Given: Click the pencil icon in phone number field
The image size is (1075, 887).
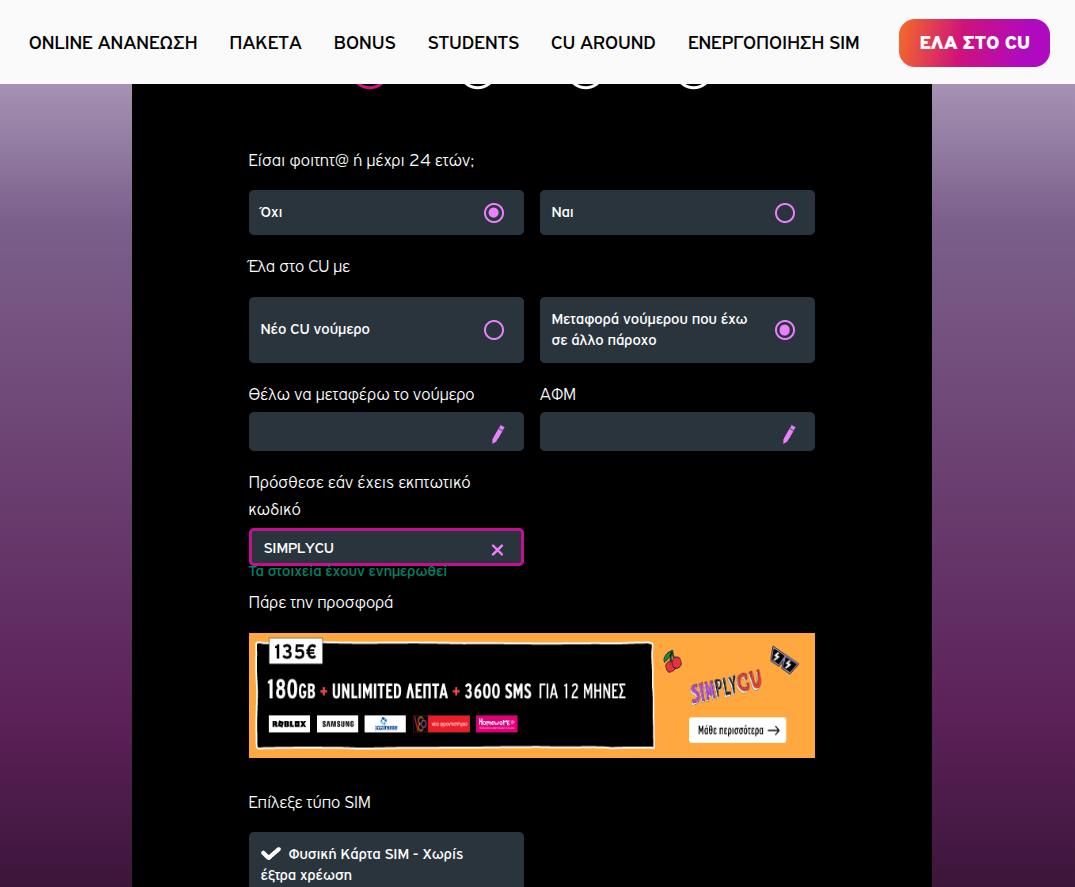Looking at the screenshot, I should pos(498,433).
